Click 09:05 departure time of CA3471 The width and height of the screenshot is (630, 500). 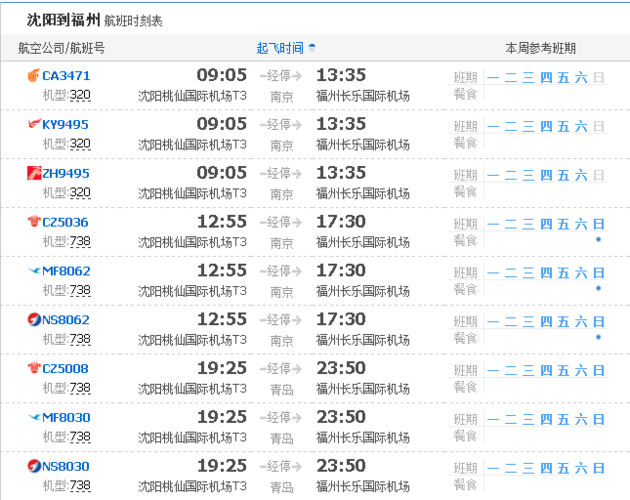coord(221,75)
